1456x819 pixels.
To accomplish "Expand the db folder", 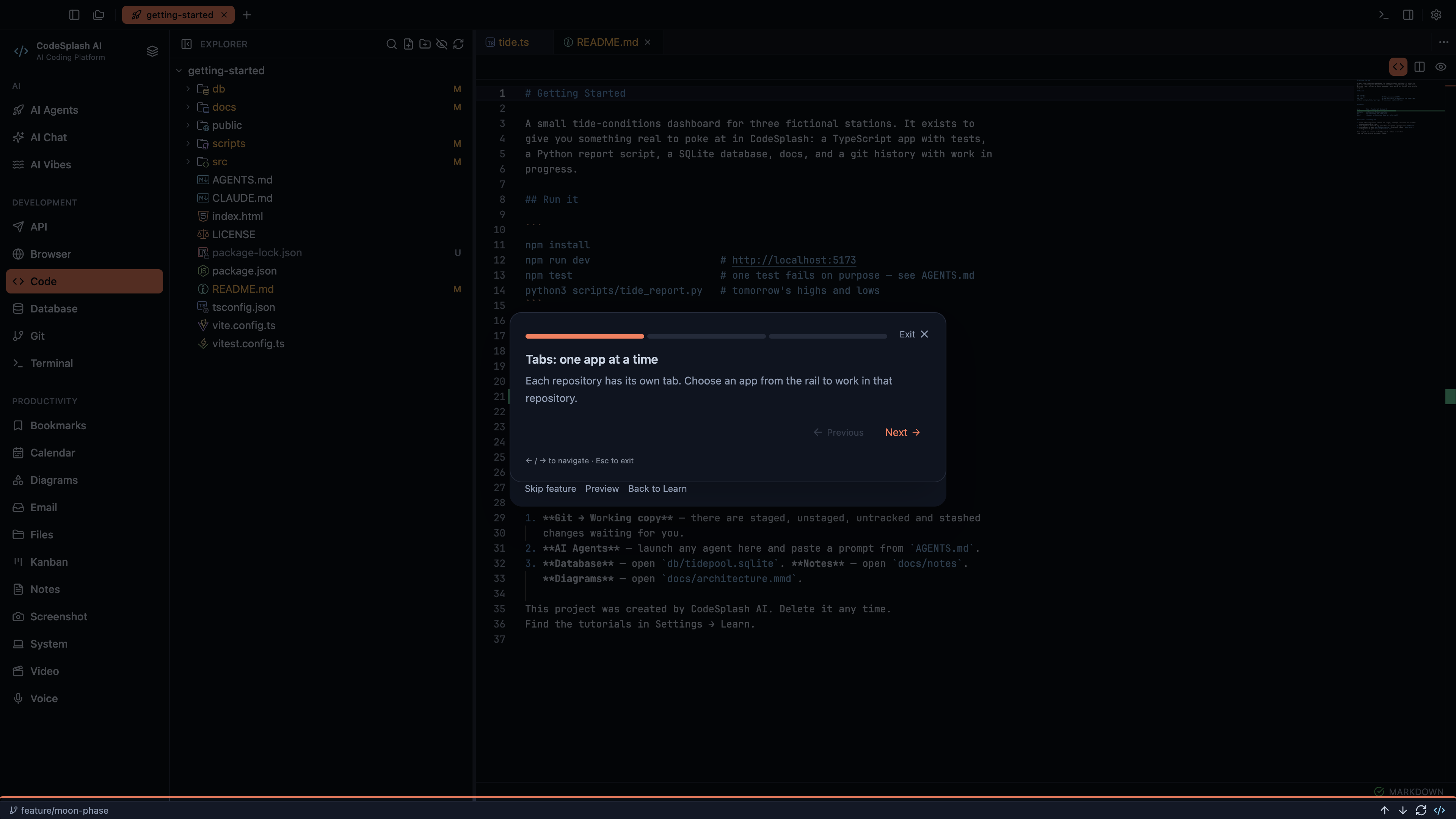I will [188, 89].
